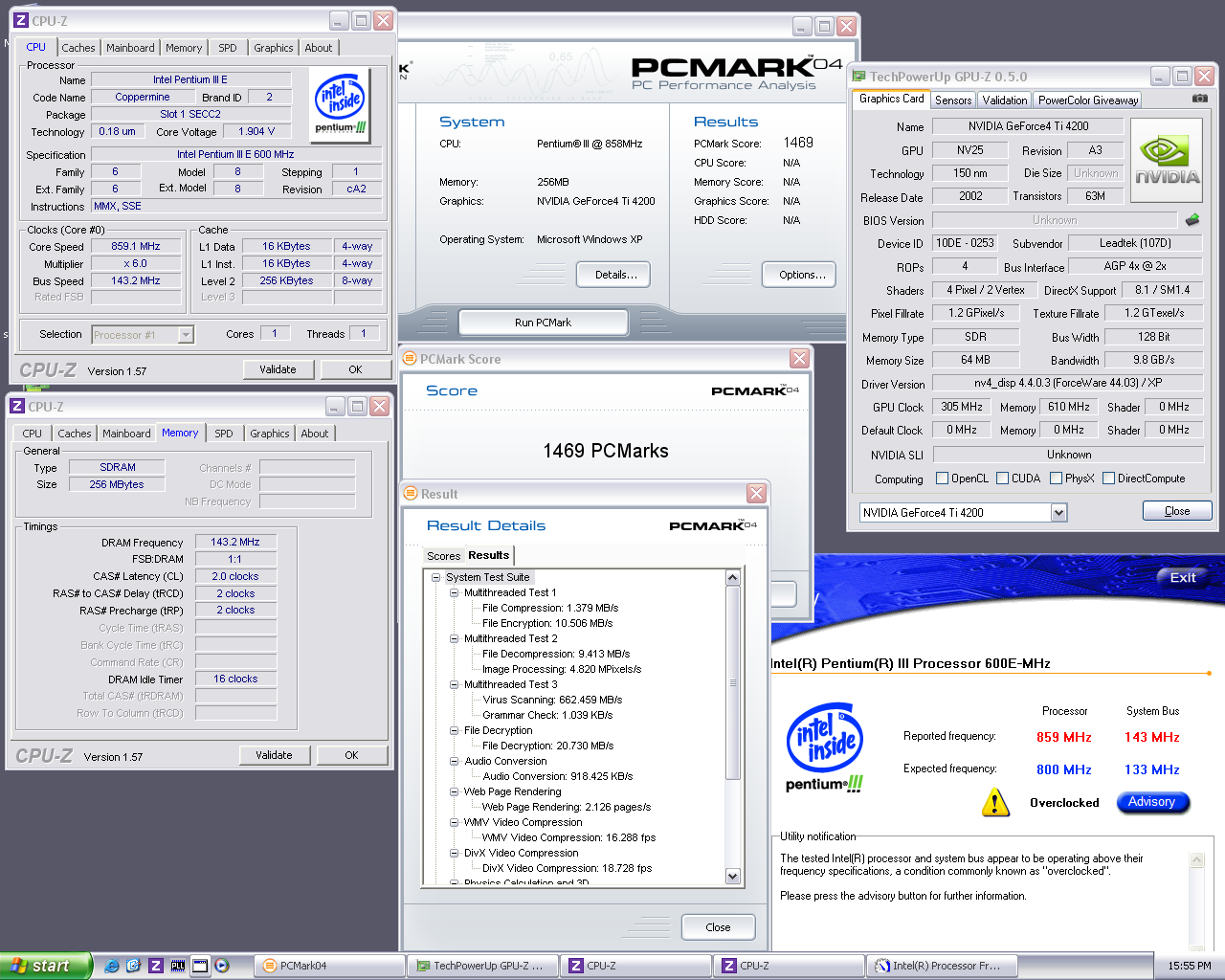
Task: Click OK in CPU-Z memory timings window
Action: click(351, 755)
